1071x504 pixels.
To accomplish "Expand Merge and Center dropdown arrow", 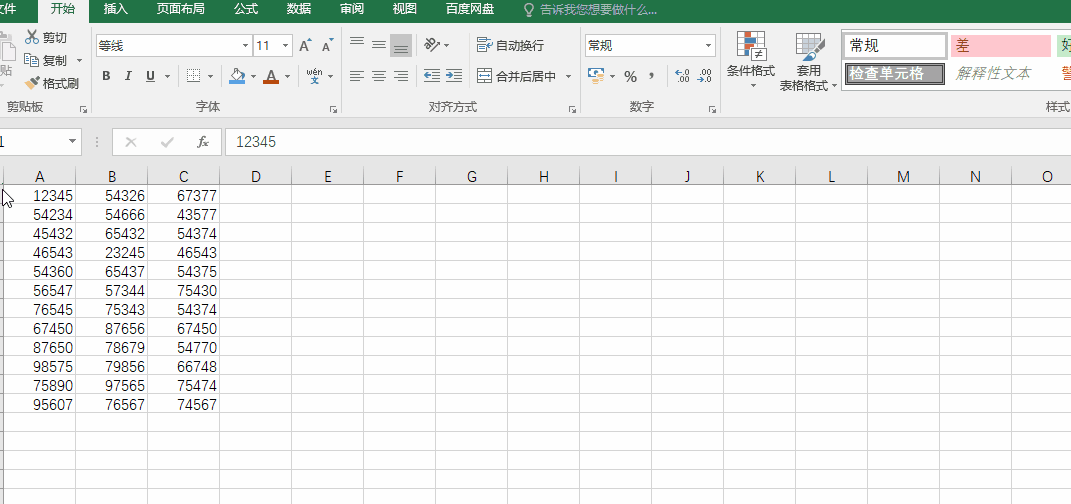I will tap(568, 76).
